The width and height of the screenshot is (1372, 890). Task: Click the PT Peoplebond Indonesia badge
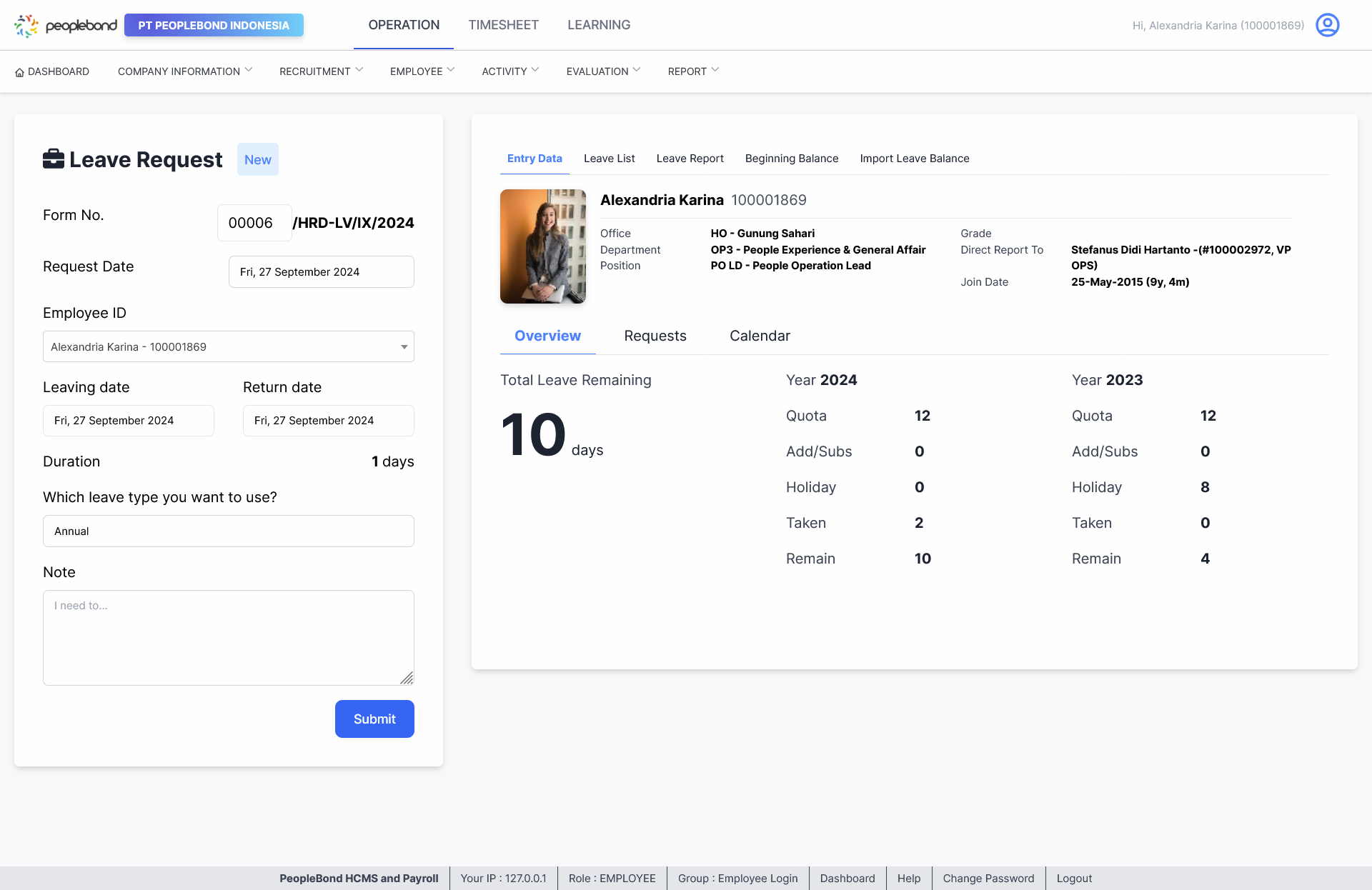(214, 25)
